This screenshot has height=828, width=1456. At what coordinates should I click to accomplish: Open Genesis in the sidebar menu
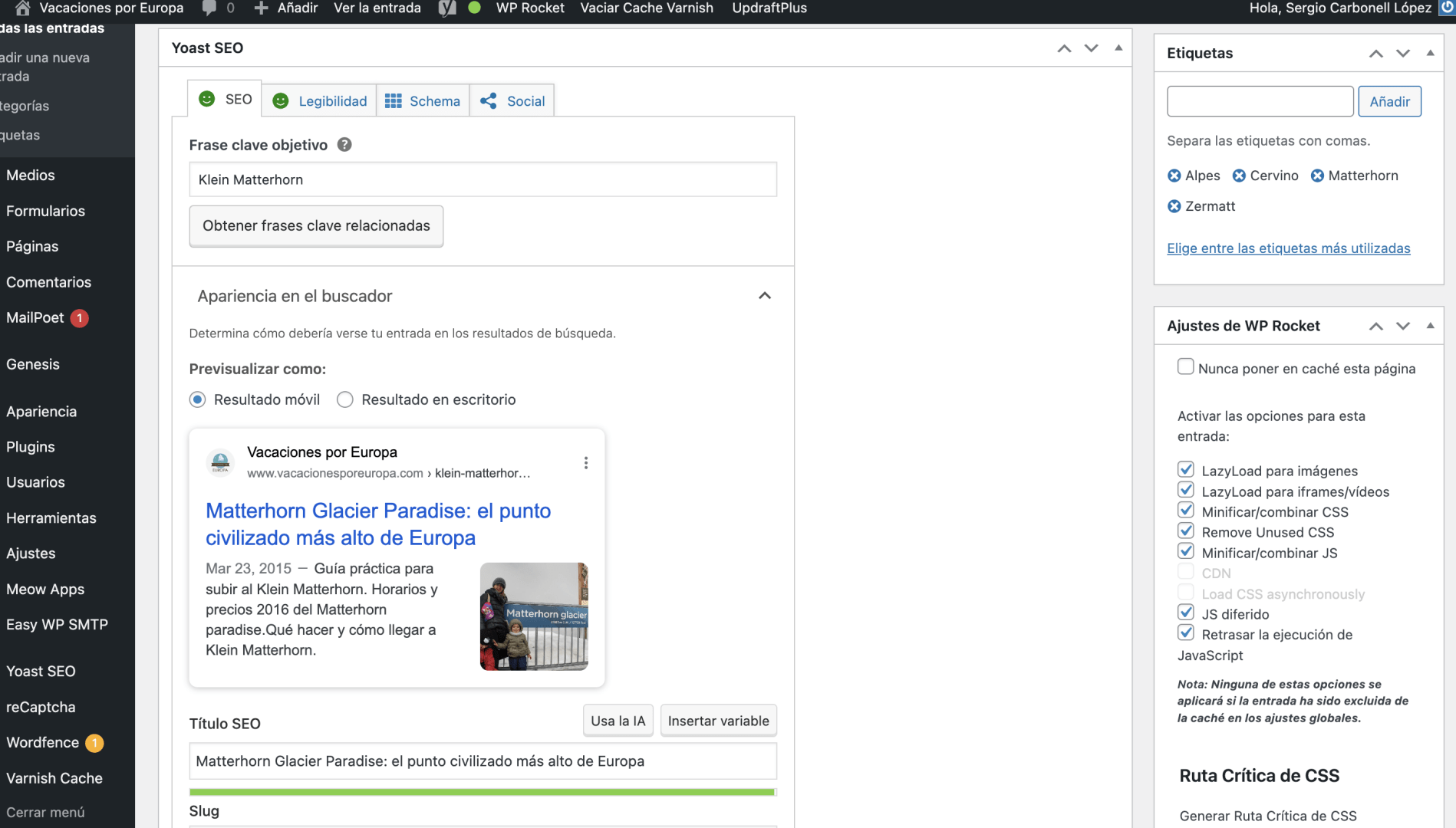tap(33, 364)
